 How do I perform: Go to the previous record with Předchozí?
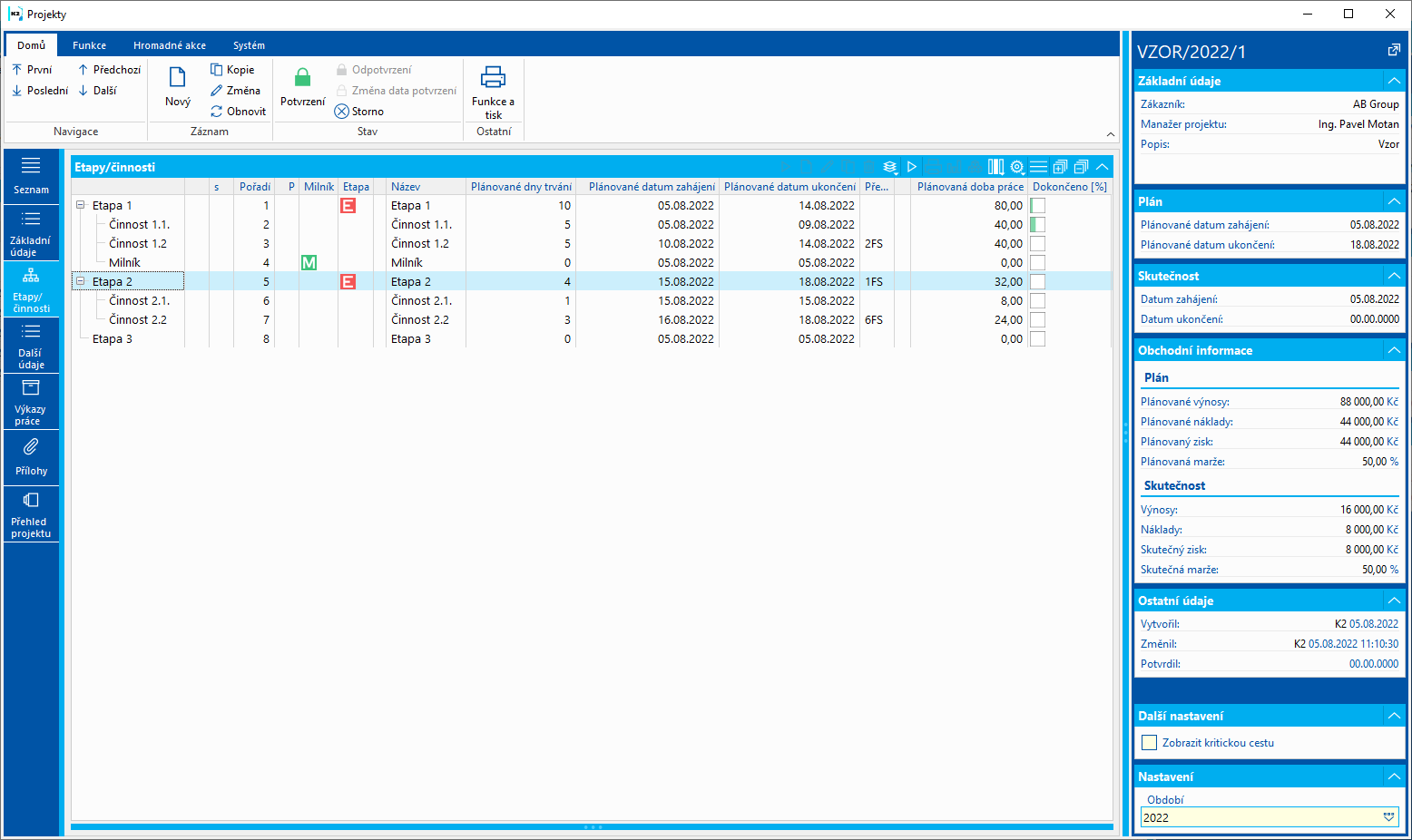pyautogui.click(x=109, y=70)
